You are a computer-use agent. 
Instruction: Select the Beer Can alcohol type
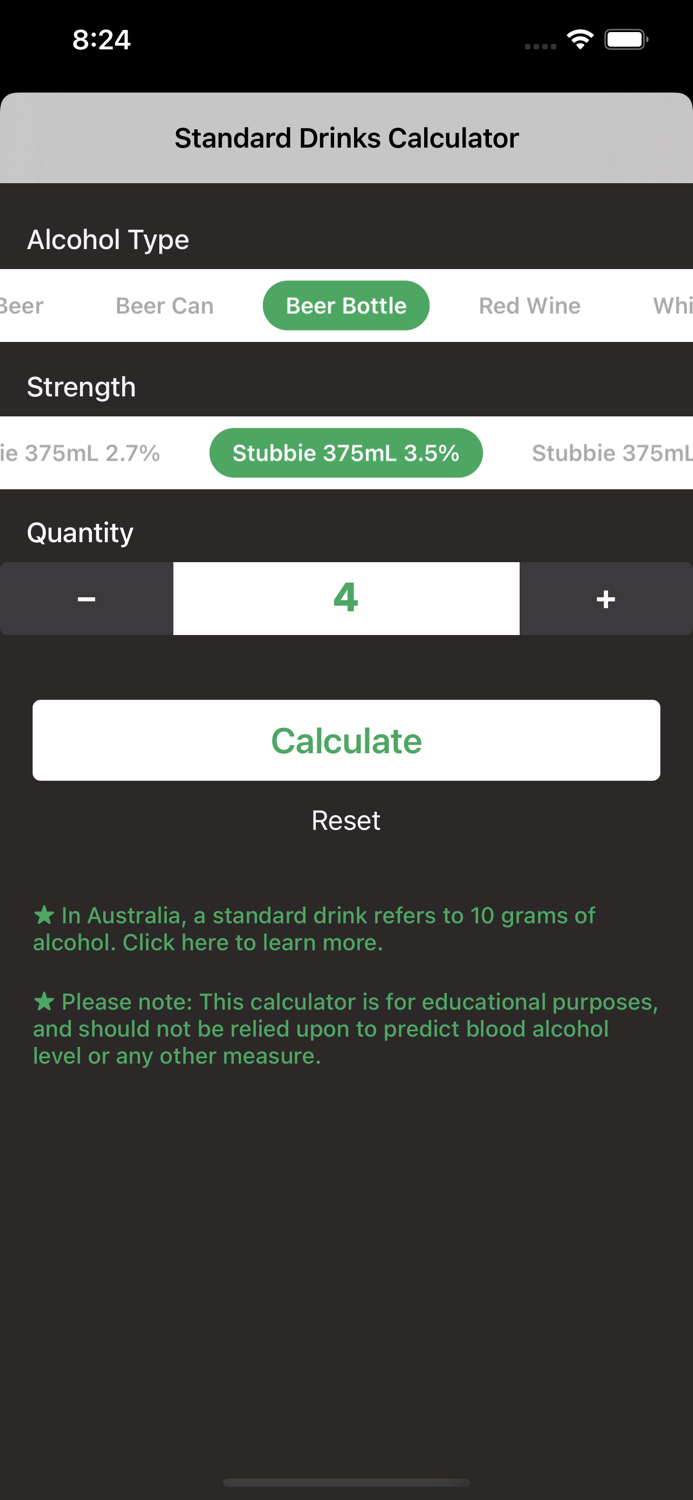pos(164,306)
